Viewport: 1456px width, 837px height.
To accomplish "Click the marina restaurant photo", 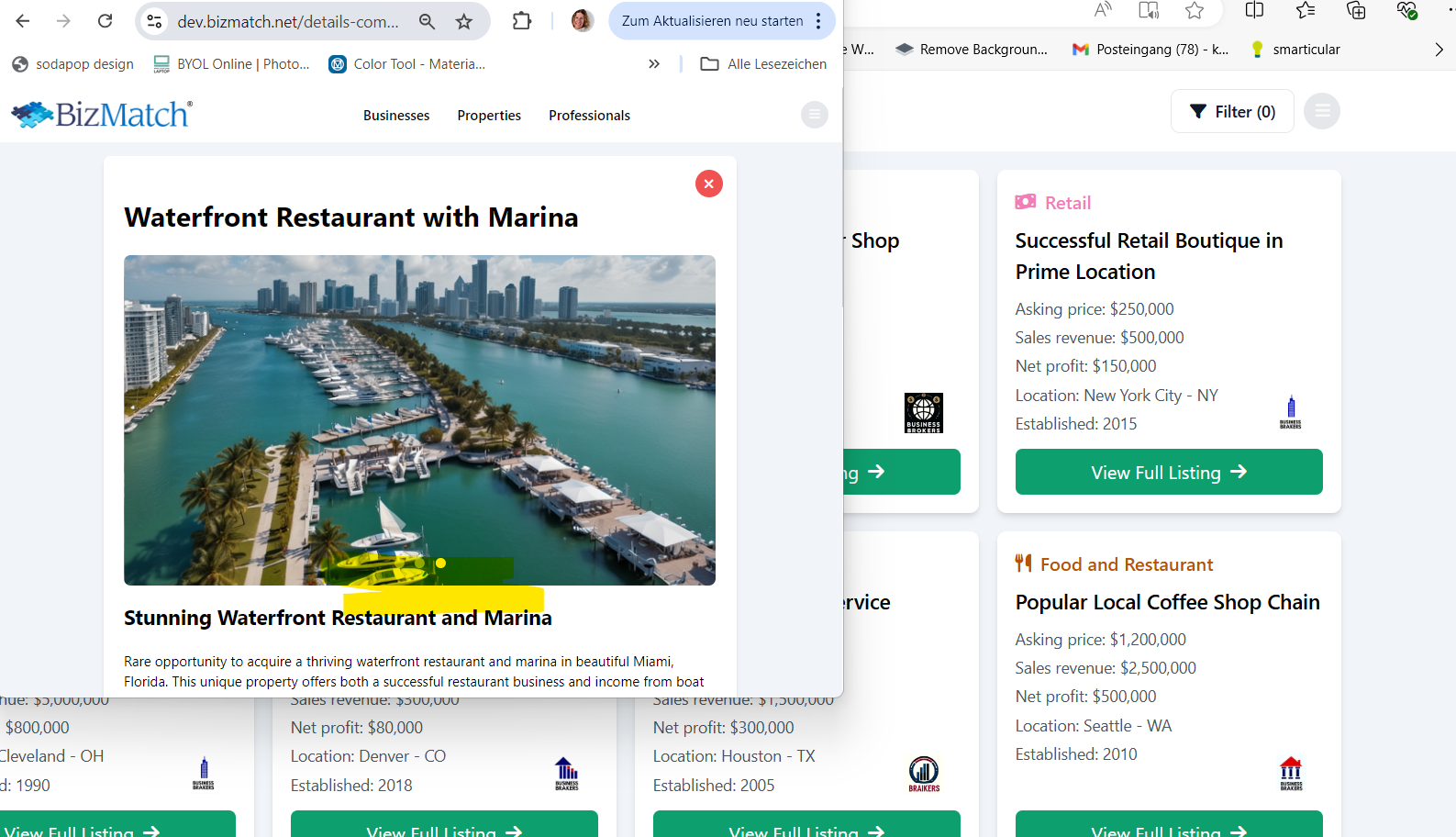I will point(419,419).
